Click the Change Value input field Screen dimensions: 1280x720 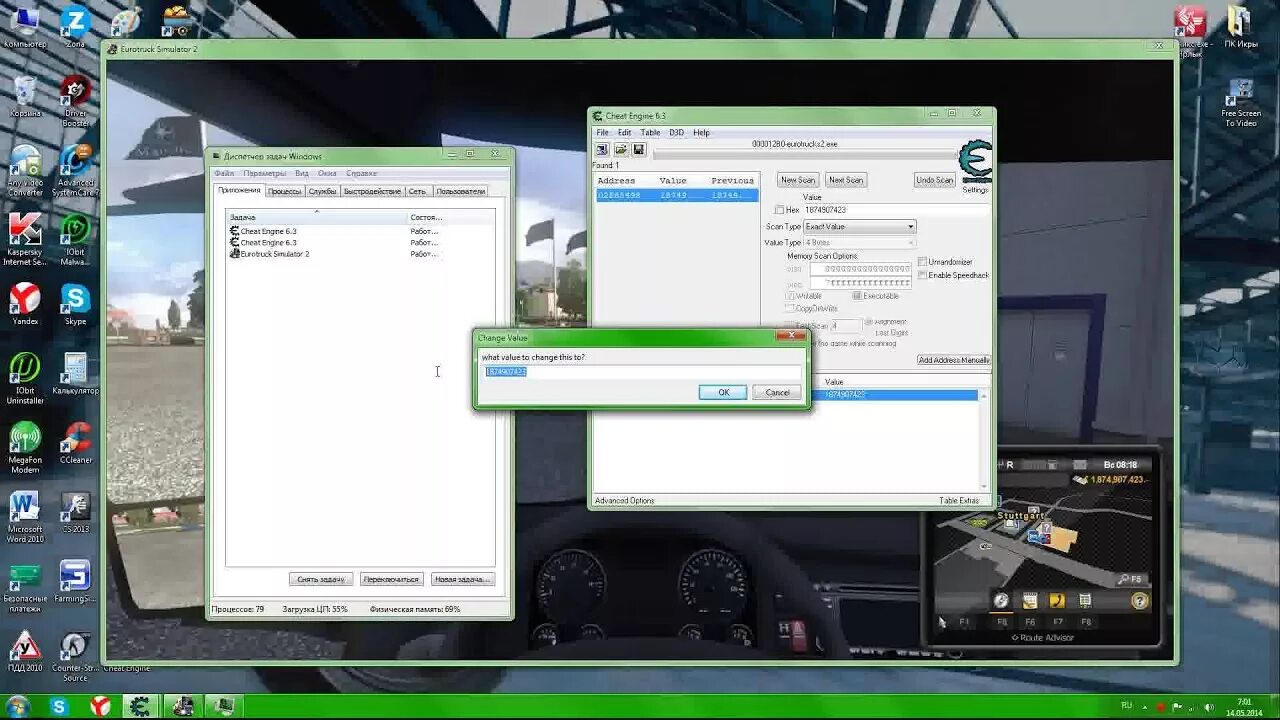pyautogui.click(x=641, y=372)
